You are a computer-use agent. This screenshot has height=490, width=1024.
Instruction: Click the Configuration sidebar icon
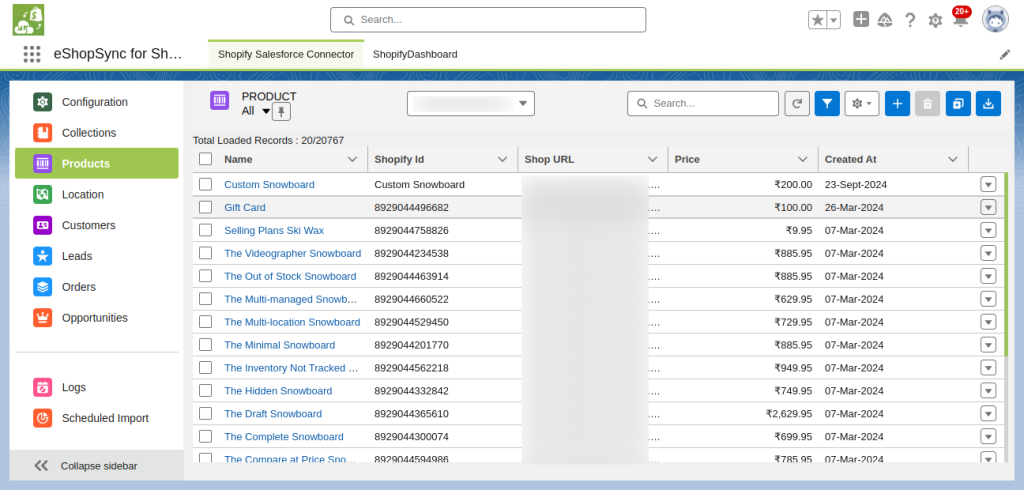point(42,102)
